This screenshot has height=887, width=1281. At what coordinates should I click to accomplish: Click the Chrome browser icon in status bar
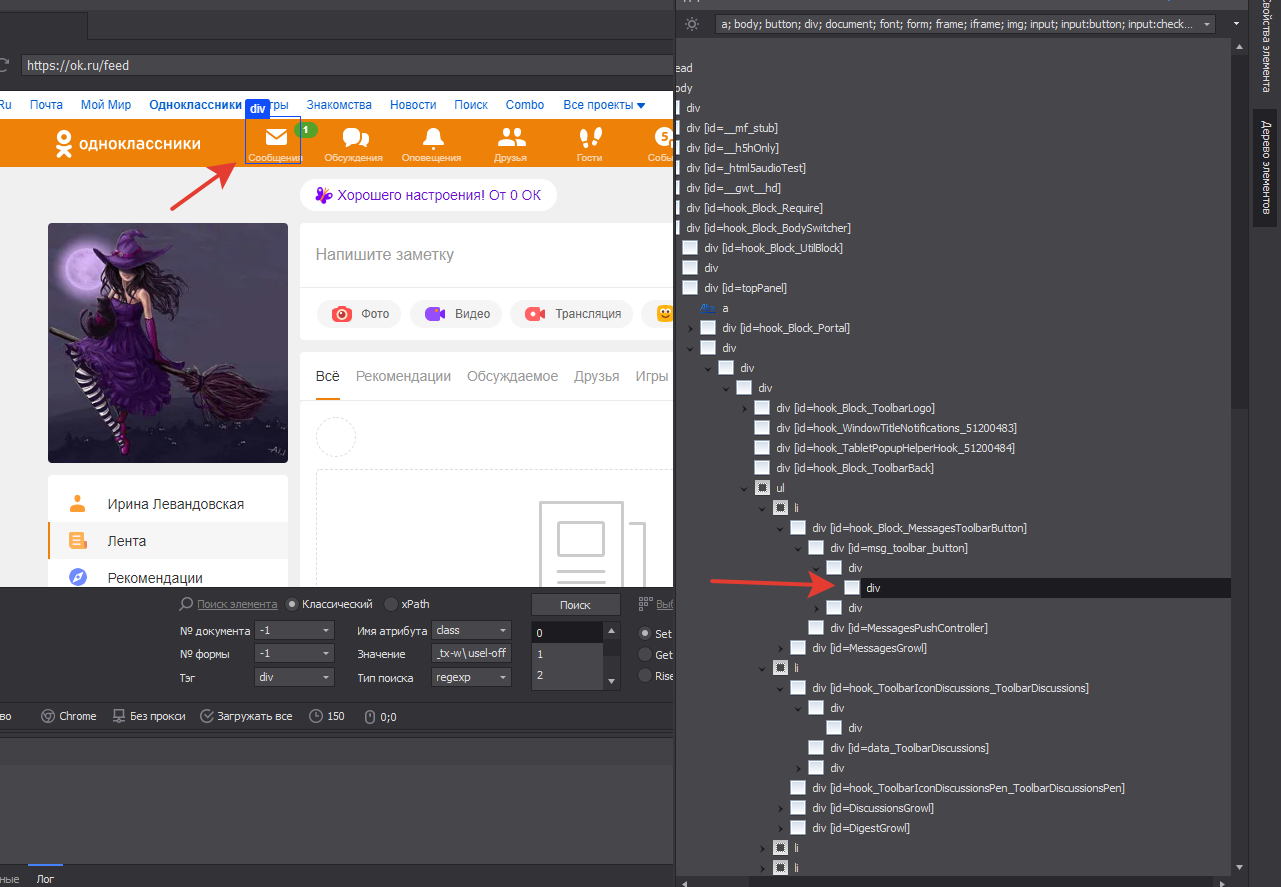point(47,716)
